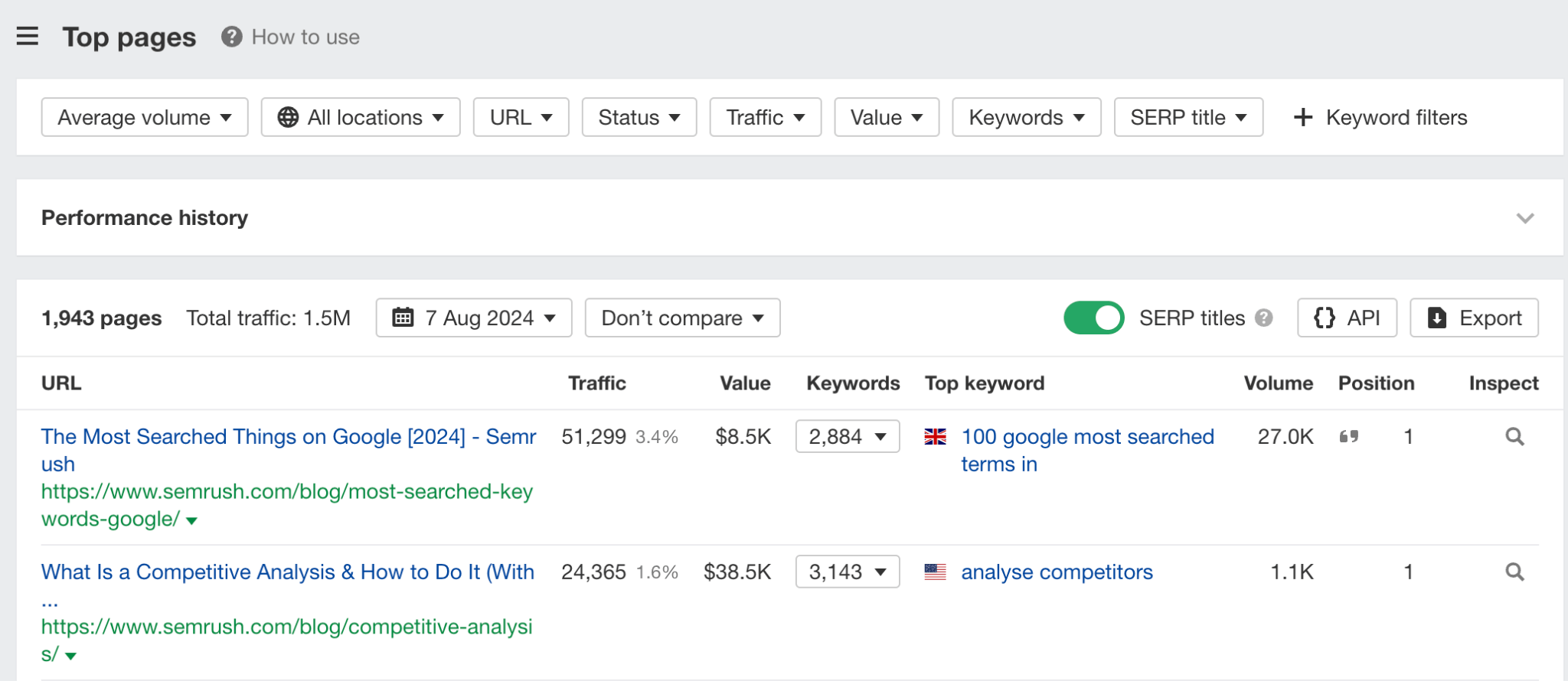Open the SERP title filter menu

(1187, 117)
